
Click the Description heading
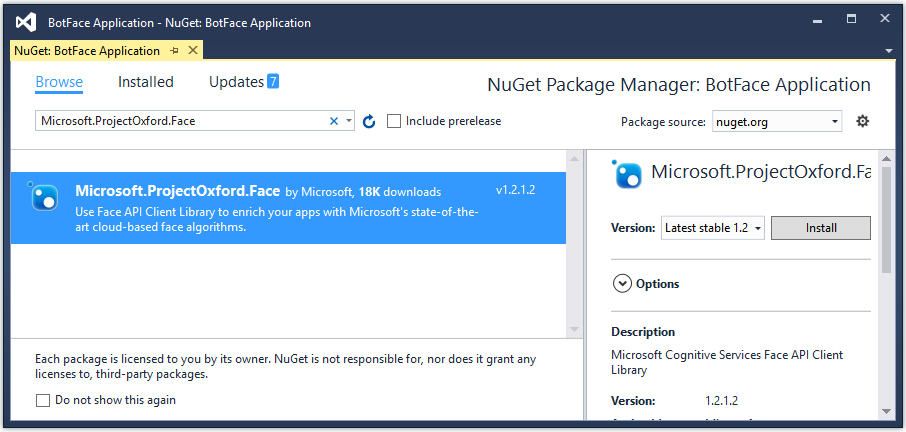point(643,332)
